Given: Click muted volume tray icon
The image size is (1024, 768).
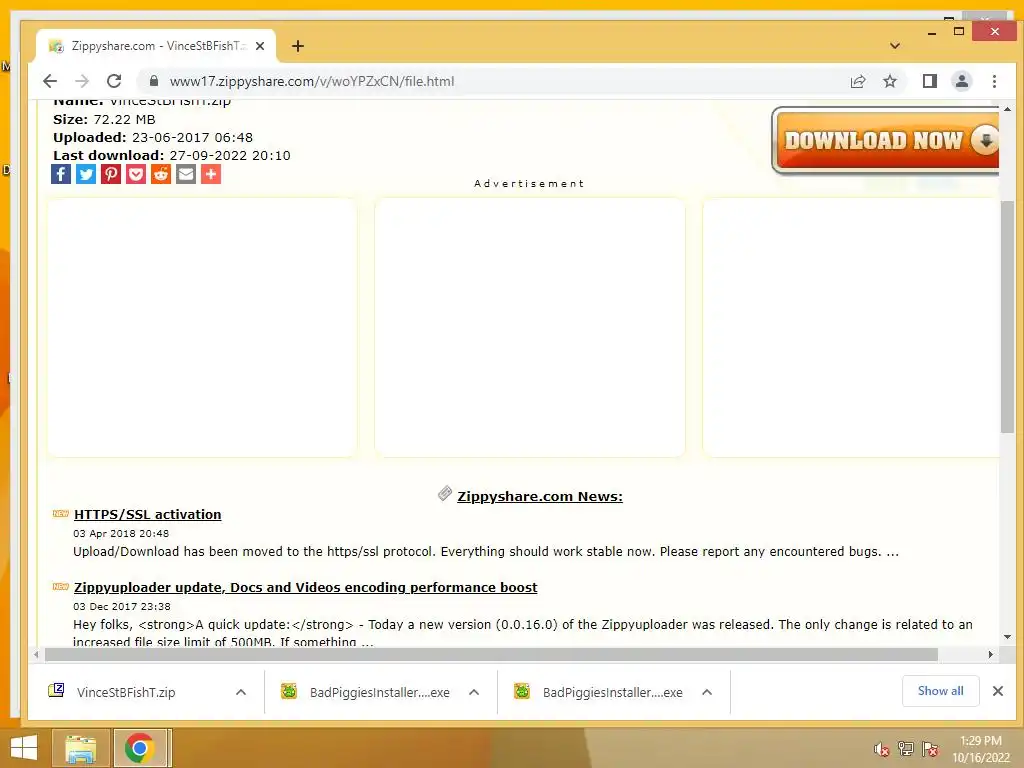Looking at the screenshot, I should tap(882, 749).
